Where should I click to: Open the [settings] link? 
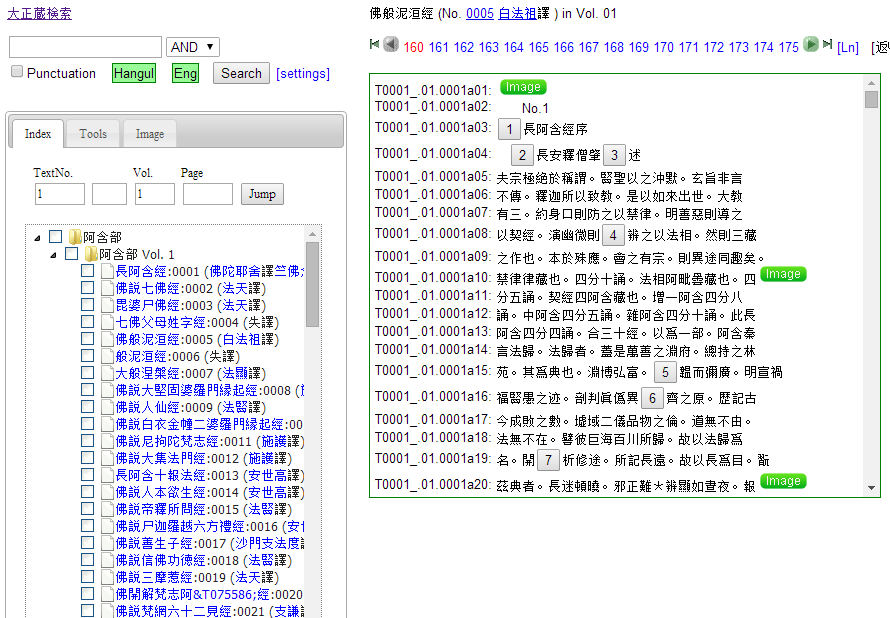tap(303, 73)
